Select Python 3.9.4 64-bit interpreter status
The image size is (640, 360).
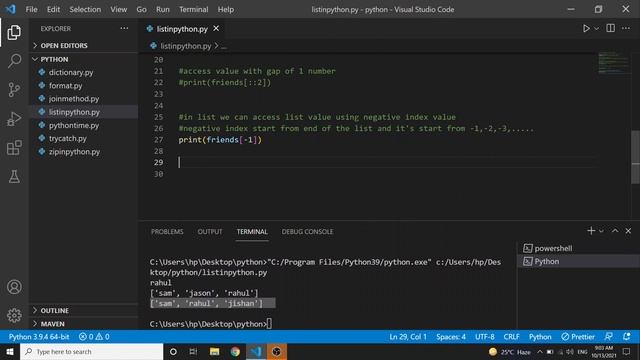tap(39, 337)
